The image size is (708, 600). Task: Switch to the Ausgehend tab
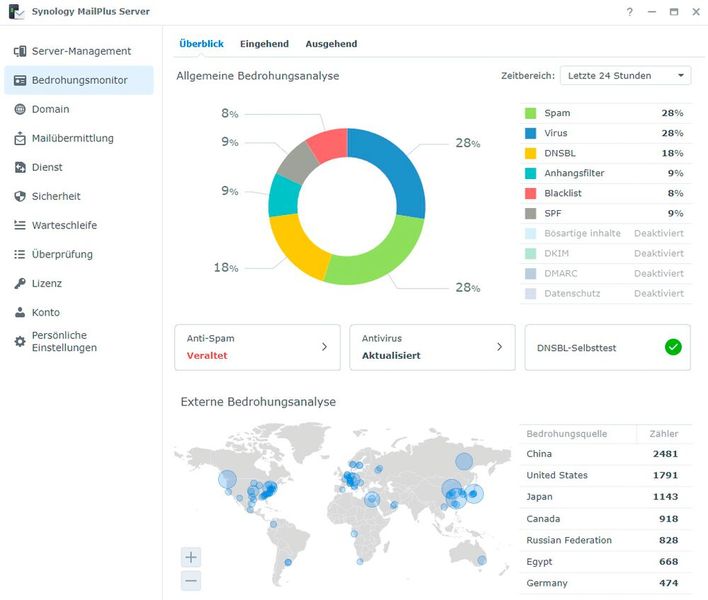pyautogui.click(x=331, y=44)
